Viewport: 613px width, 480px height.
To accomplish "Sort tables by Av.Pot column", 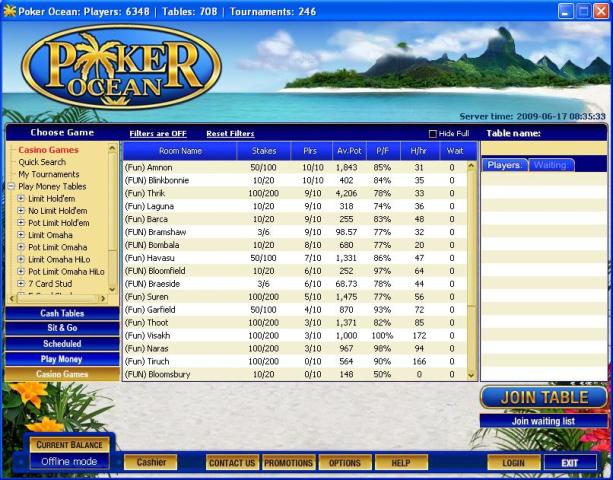I will [x=350, y=151].
